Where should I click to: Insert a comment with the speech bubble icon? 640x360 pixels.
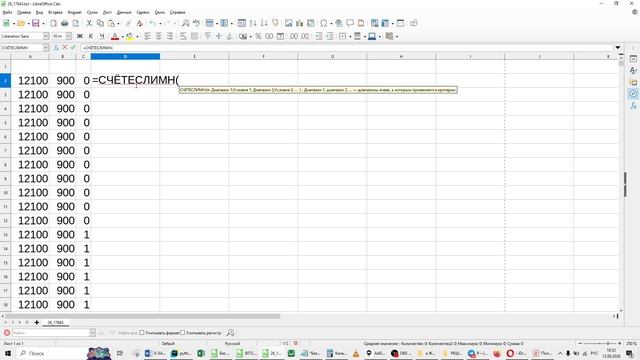coord(350,23)
